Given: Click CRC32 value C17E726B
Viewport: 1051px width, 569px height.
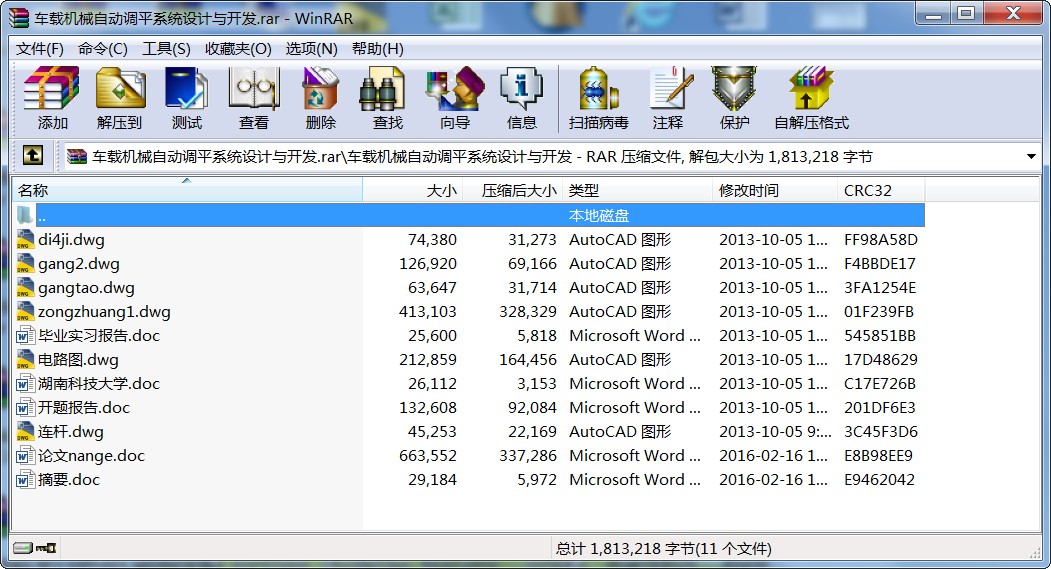Looking at the screenshot, I should point(879,383).
